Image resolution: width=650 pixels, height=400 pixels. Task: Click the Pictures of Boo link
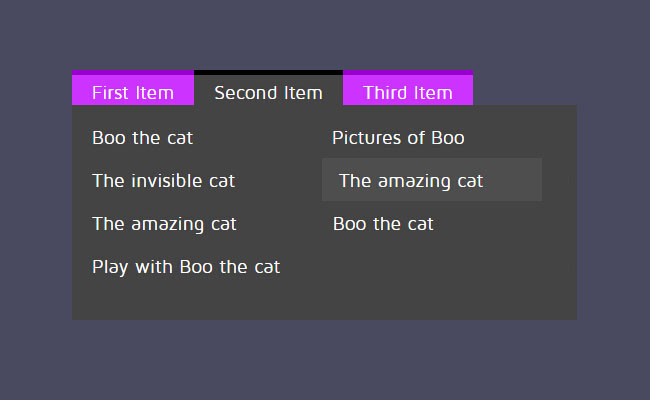click(x=398, y=138)
